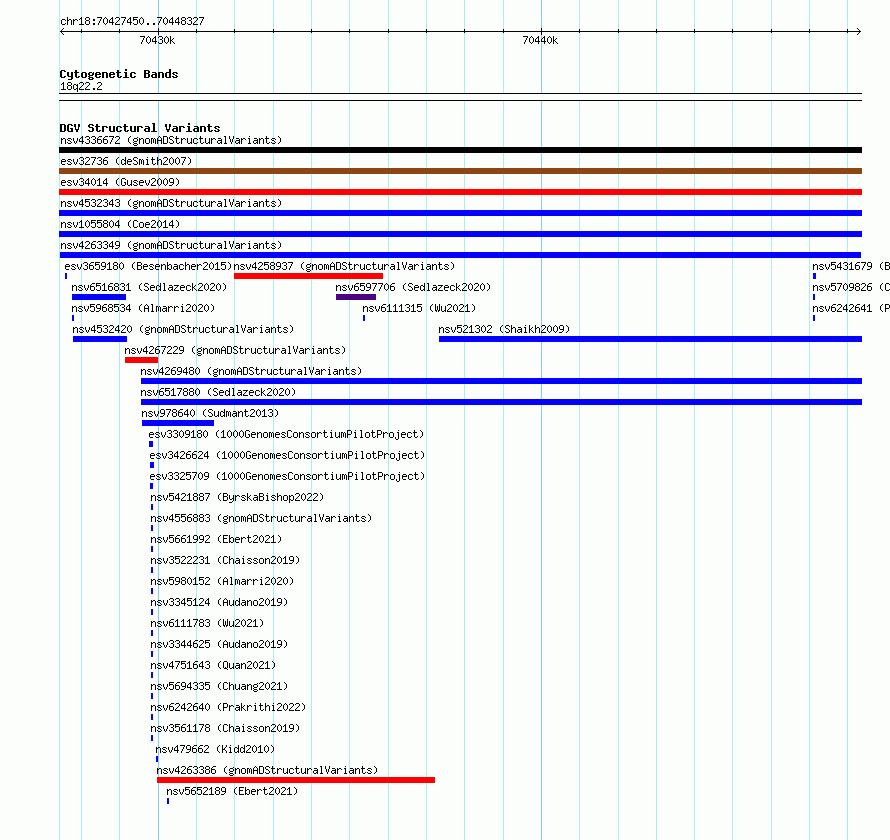Image resolution: width=890 pixels, height=840 pixels.
Task: Click the blue nsv521302 variant bar
Action: 650,339
